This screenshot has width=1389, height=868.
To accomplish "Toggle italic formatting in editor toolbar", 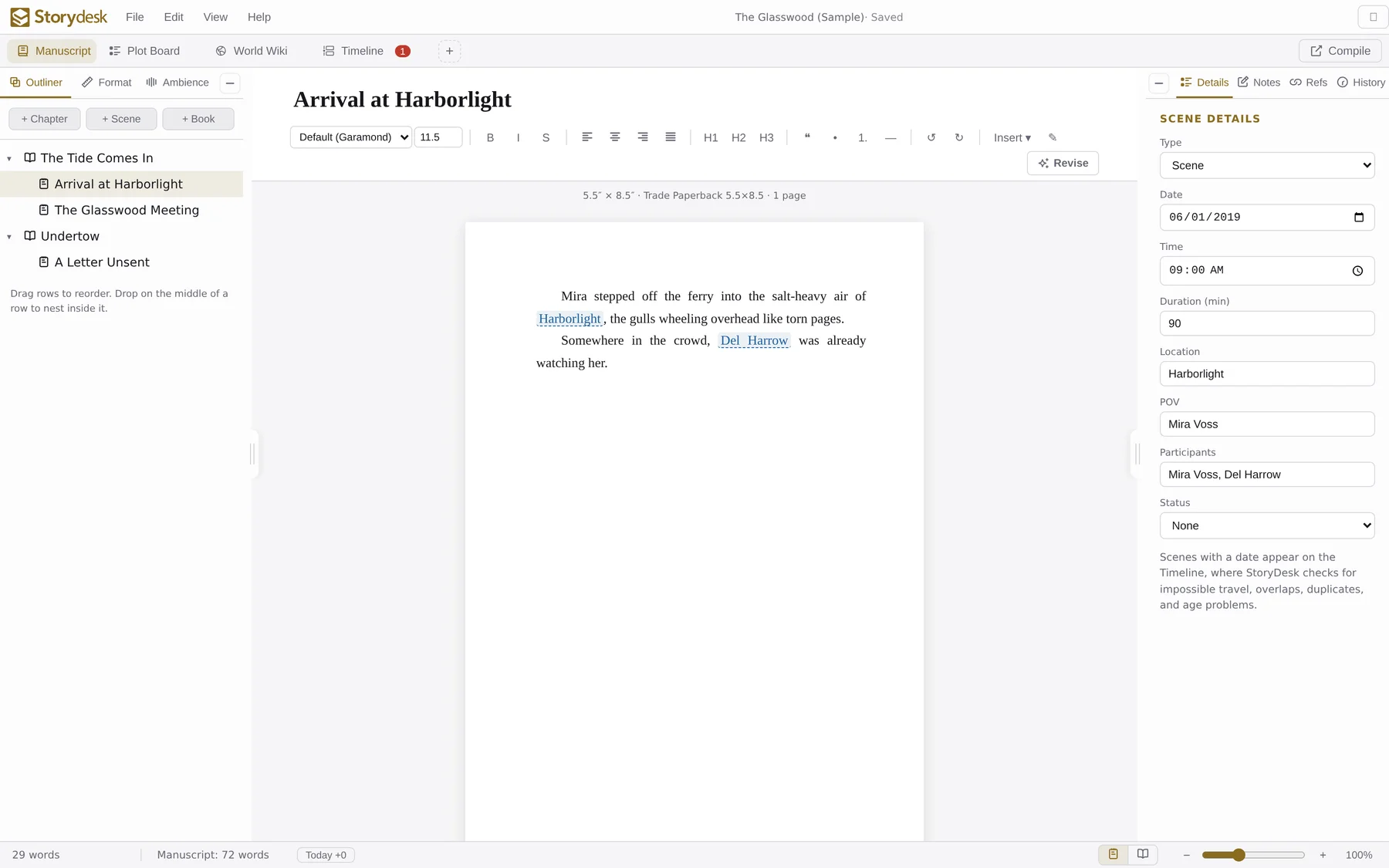I will click(x=518, y=137).
